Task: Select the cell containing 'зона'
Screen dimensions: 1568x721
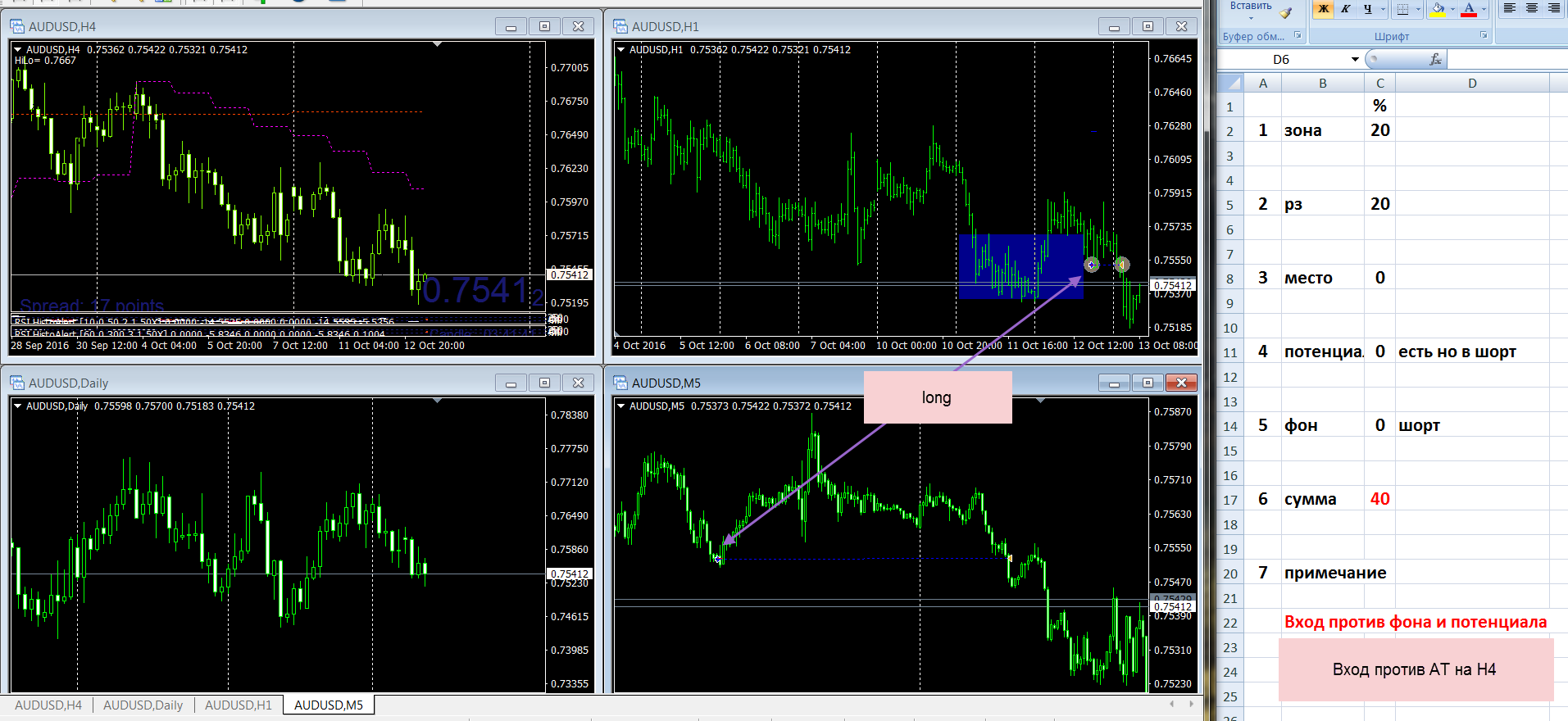Action: (x=1323, y=130)
